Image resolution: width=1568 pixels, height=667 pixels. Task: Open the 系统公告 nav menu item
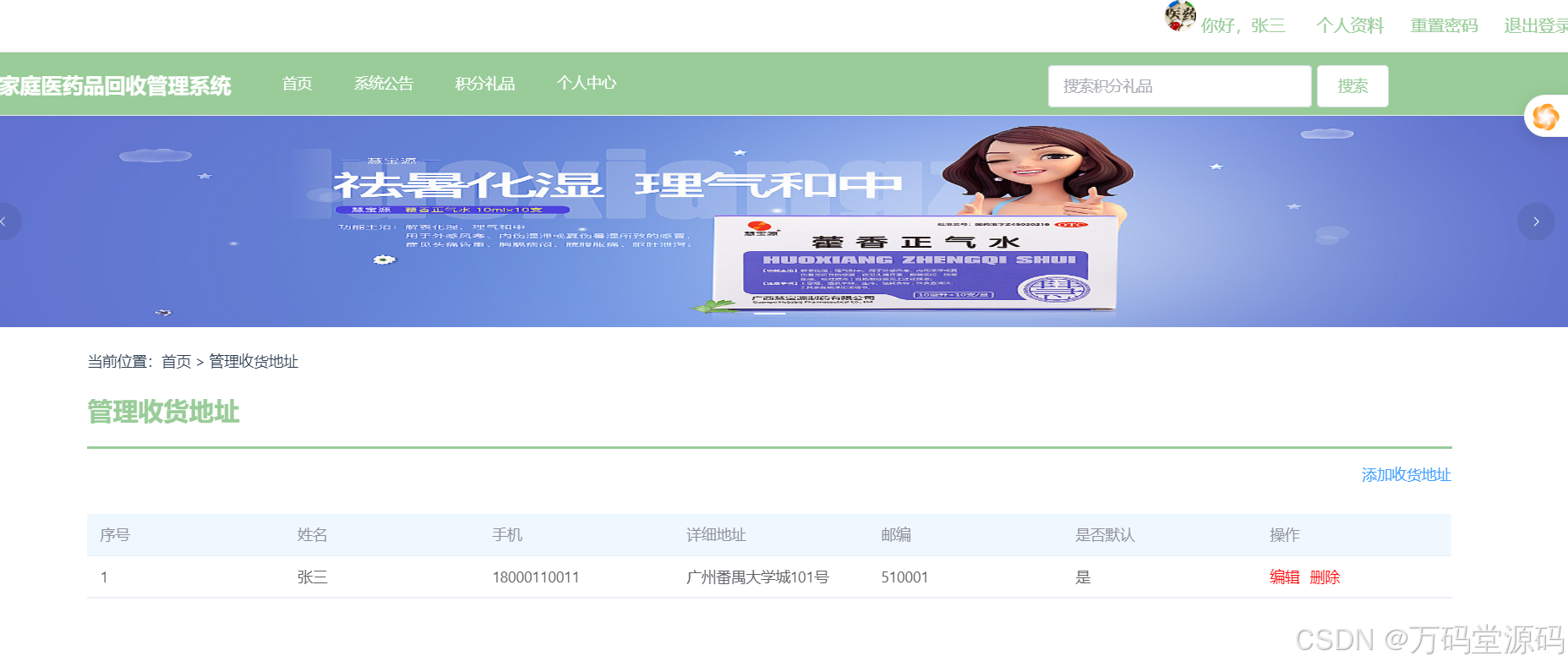(384, 83)
